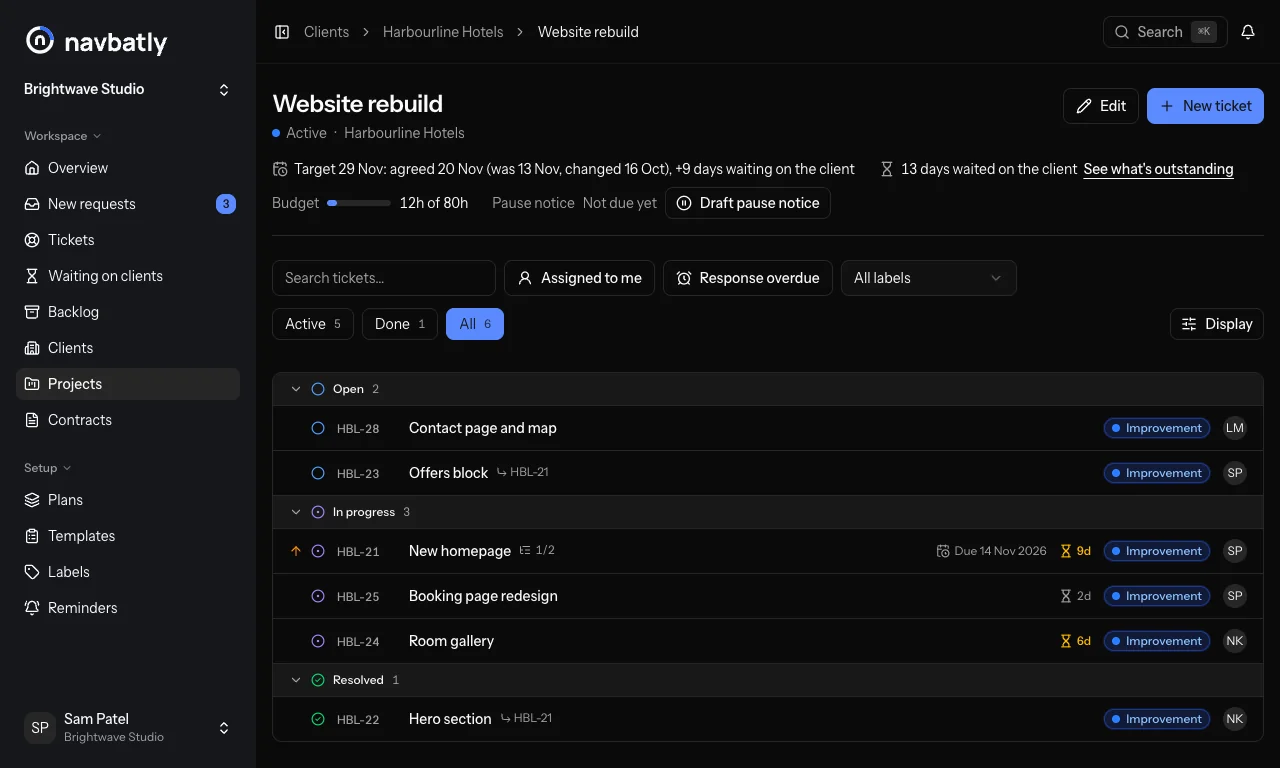The height and width of the screenshot is (768, 1280).
Task: Click the budget progress bar
Action: click(359, 203)
